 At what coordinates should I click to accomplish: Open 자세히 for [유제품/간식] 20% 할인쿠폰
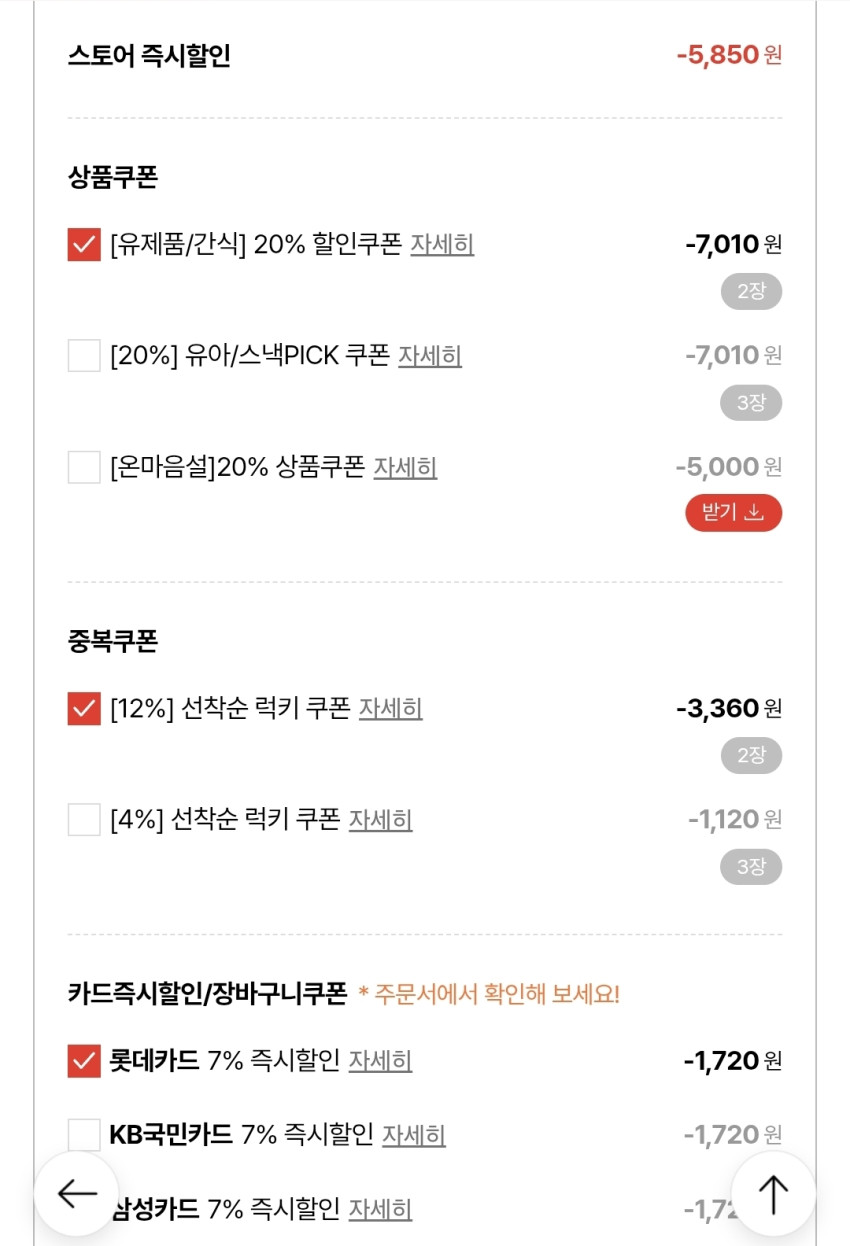pos(442,244)
